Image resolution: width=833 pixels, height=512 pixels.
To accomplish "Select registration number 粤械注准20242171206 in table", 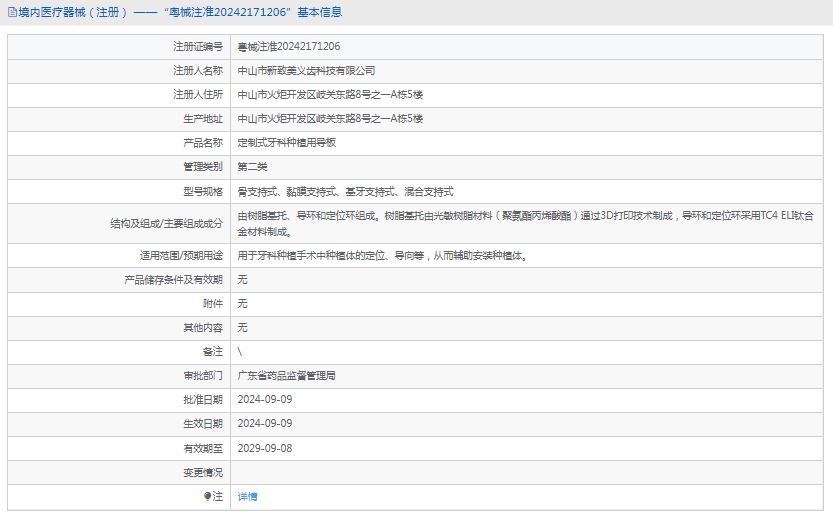I will click(288, 46).
